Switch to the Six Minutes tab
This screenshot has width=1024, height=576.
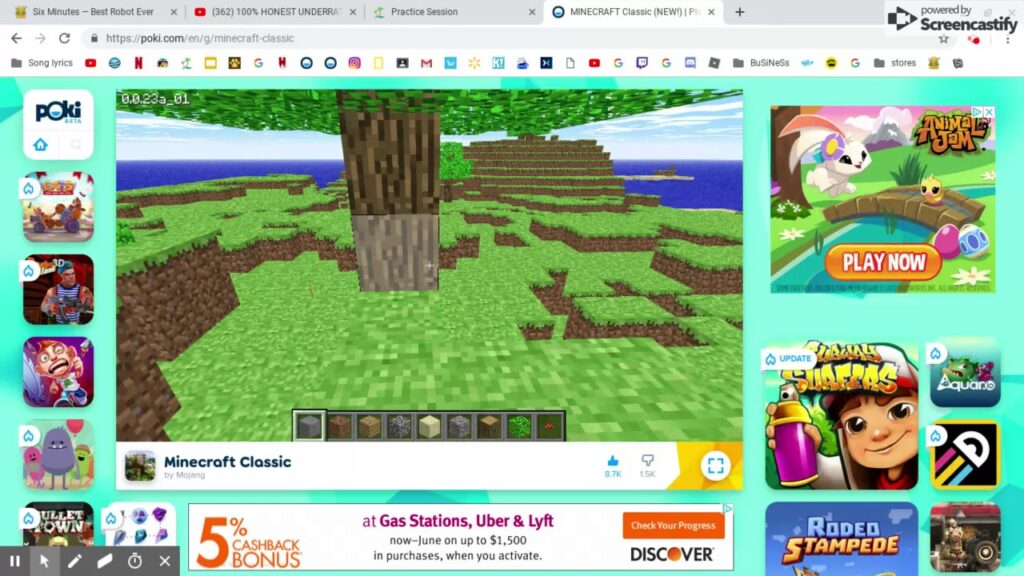coord(93,12)
